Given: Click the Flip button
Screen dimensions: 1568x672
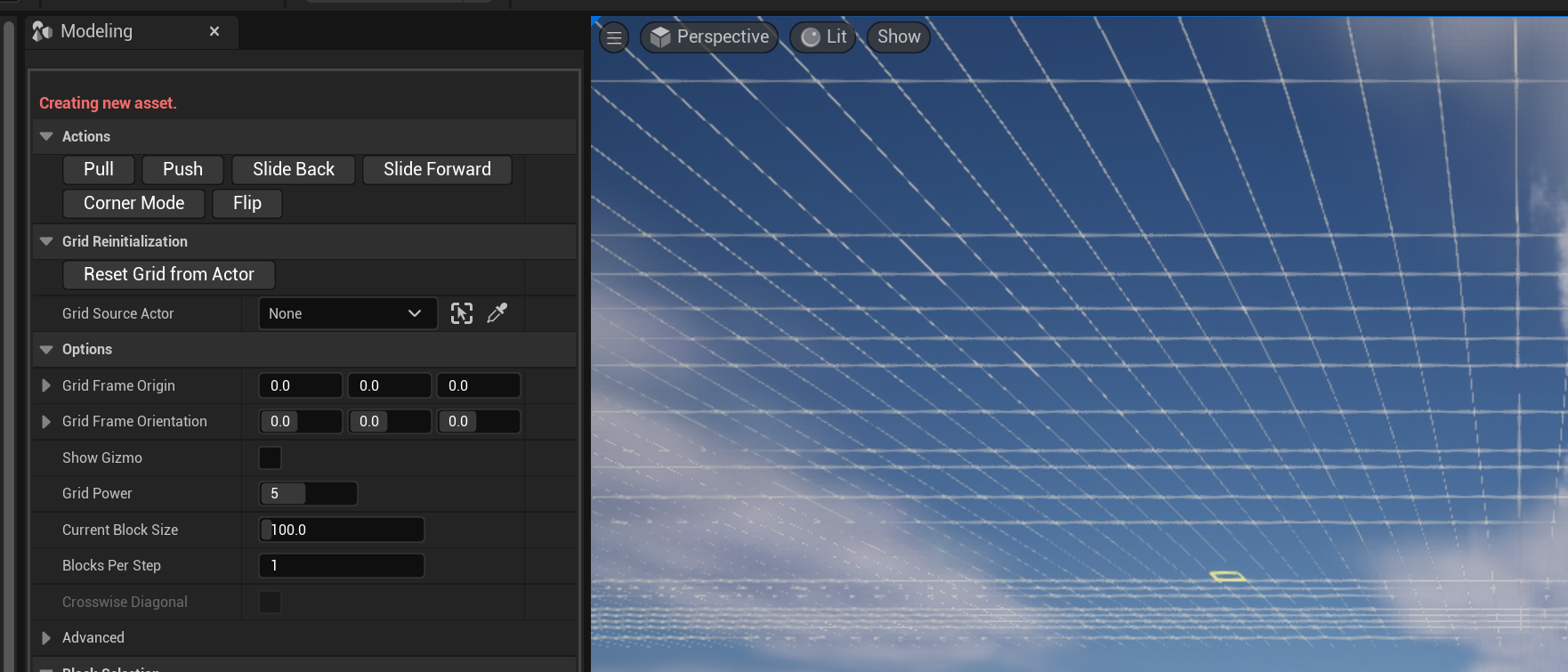Looking at the screenshot, I should [247, 203].
